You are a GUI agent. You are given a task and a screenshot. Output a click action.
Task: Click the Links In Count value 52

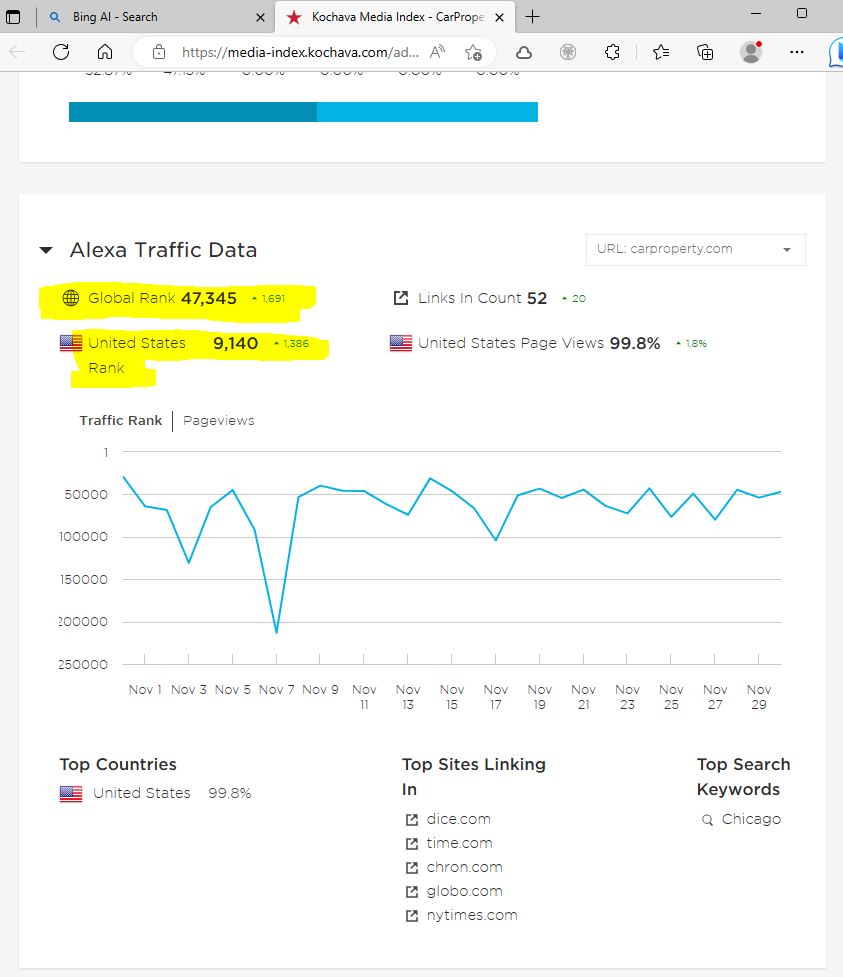coord(536,298)
